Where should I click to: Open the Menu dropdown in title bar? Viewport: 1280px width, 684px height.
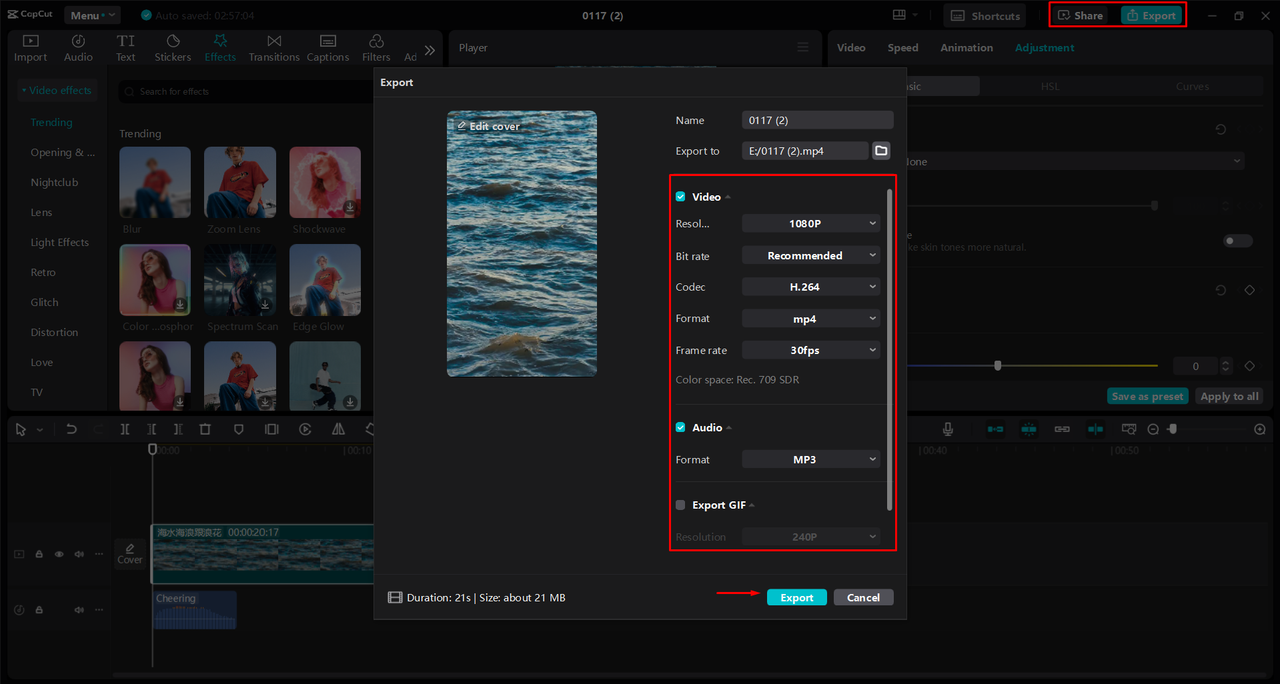[92, 15]
